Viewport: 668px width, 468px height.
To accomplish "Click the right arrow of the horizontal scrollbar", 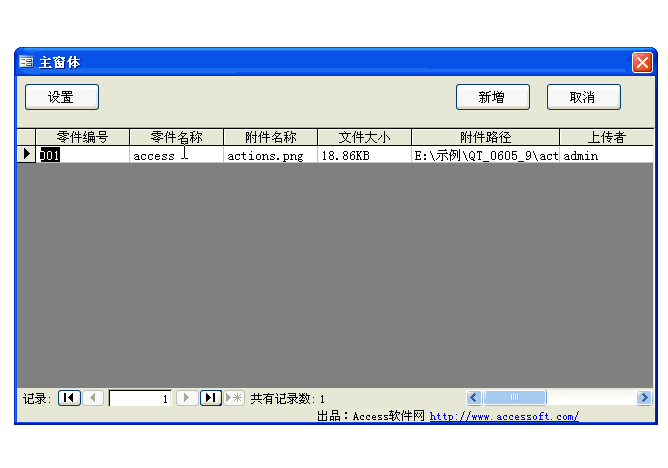I will [x=644, y=398].
